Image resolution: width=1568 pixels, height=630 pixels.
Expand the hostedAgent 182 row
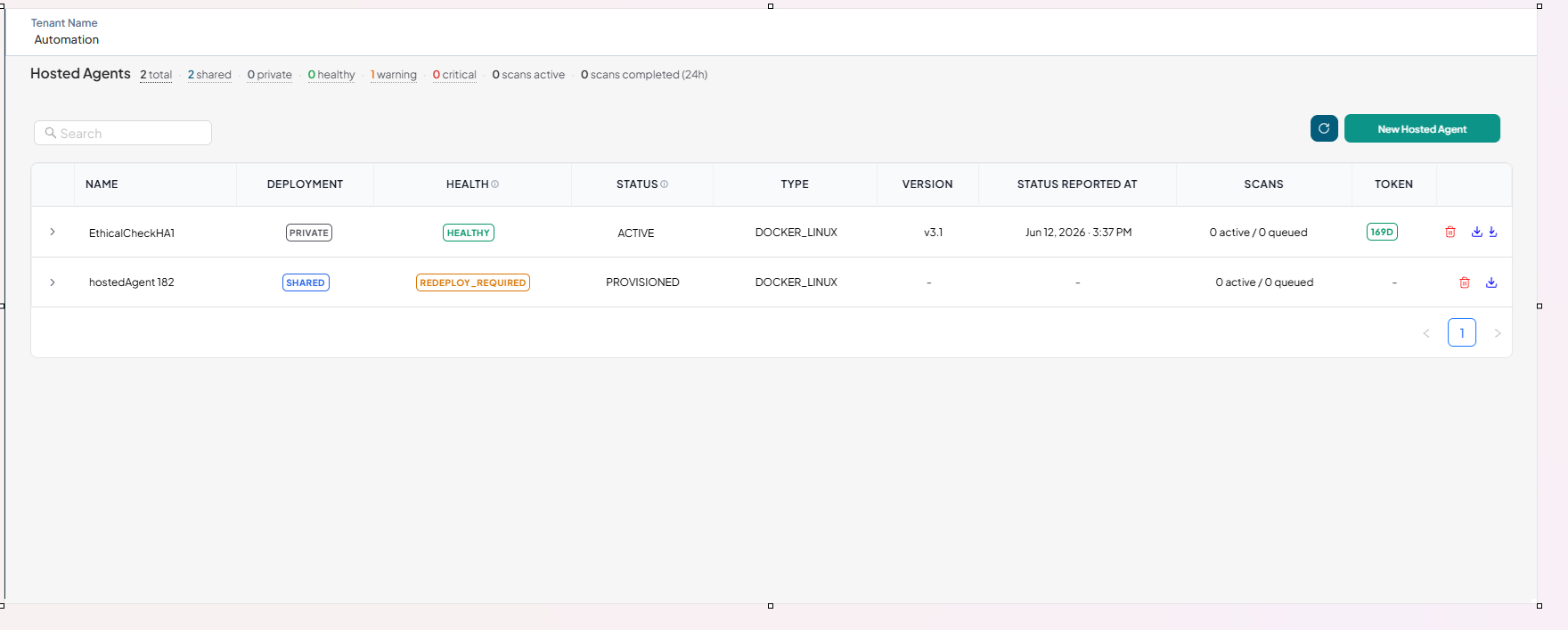53,282
